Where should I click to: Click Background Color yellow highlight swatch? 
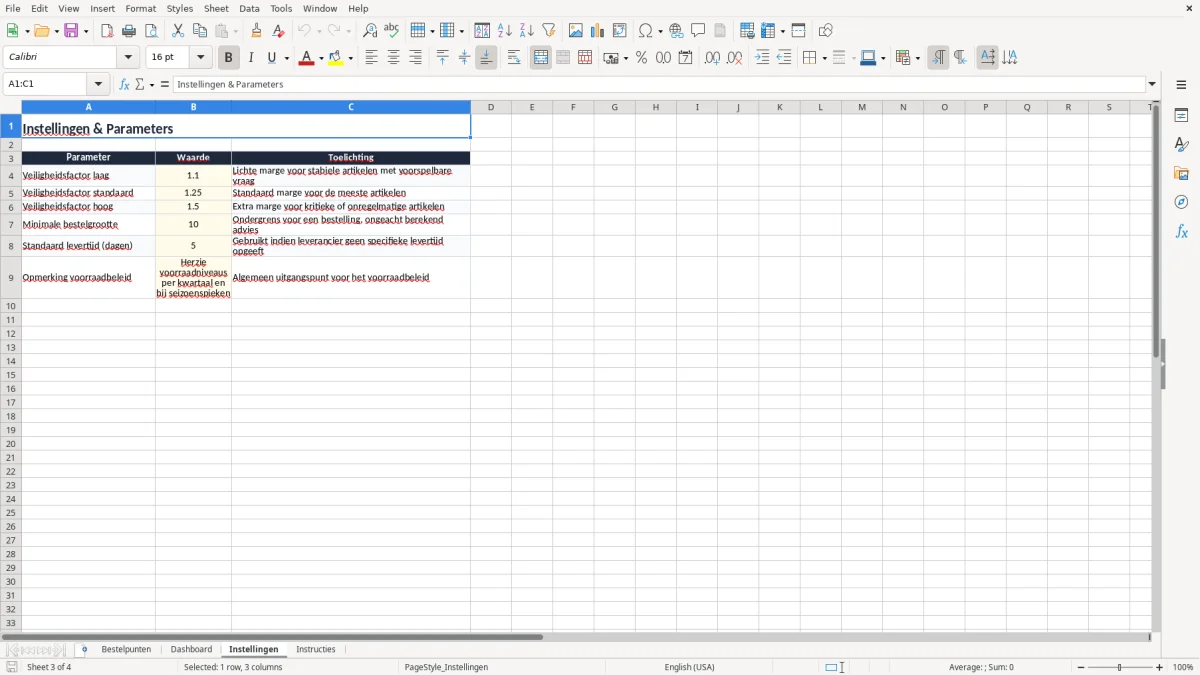click(336, 58)
